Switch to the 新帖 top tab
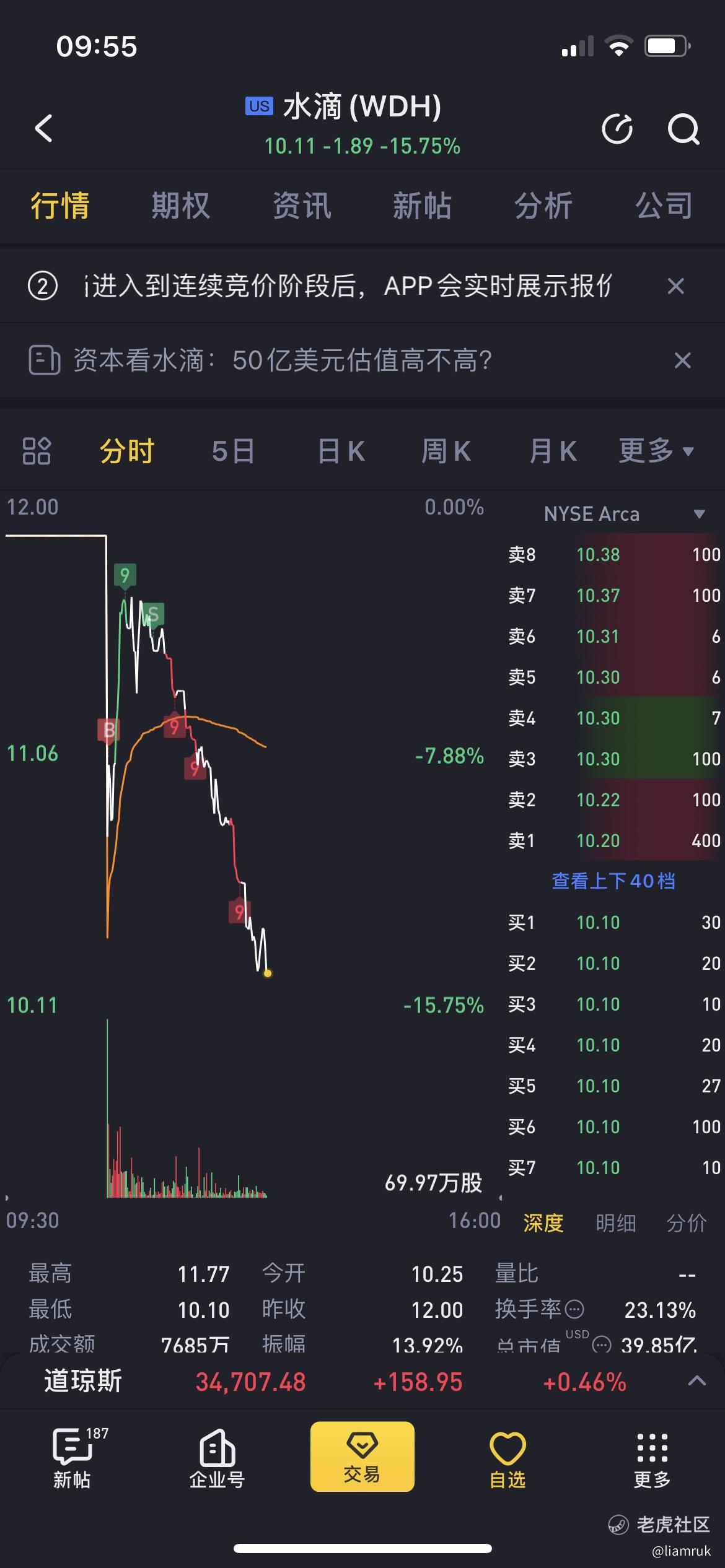The image size is (725, 1568). pyautogui.click(x=422, y=206)
